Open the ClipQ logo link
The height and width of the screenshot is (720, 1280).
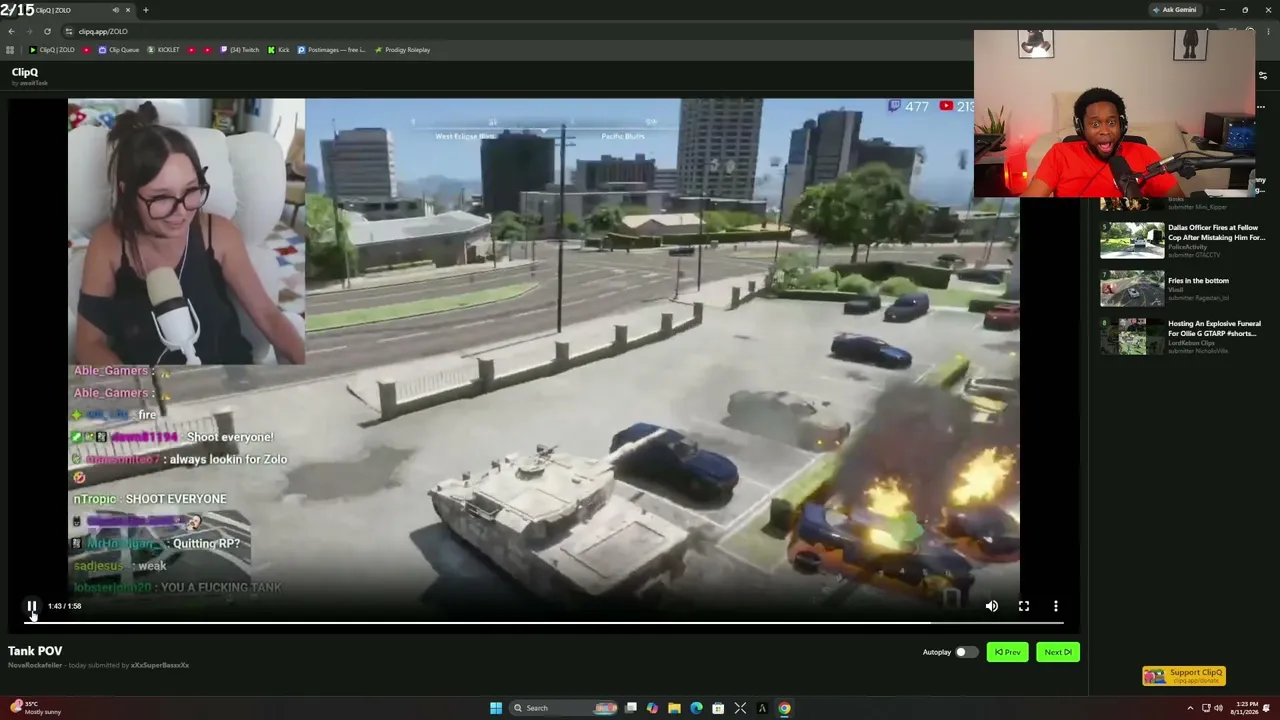coord(25,72)
